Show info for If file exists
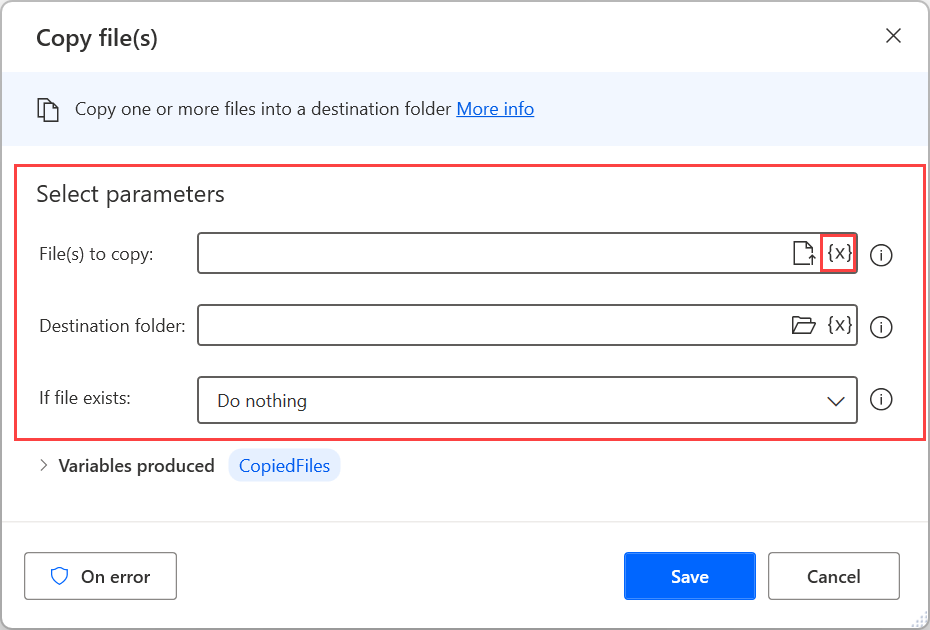 [881, 399]
